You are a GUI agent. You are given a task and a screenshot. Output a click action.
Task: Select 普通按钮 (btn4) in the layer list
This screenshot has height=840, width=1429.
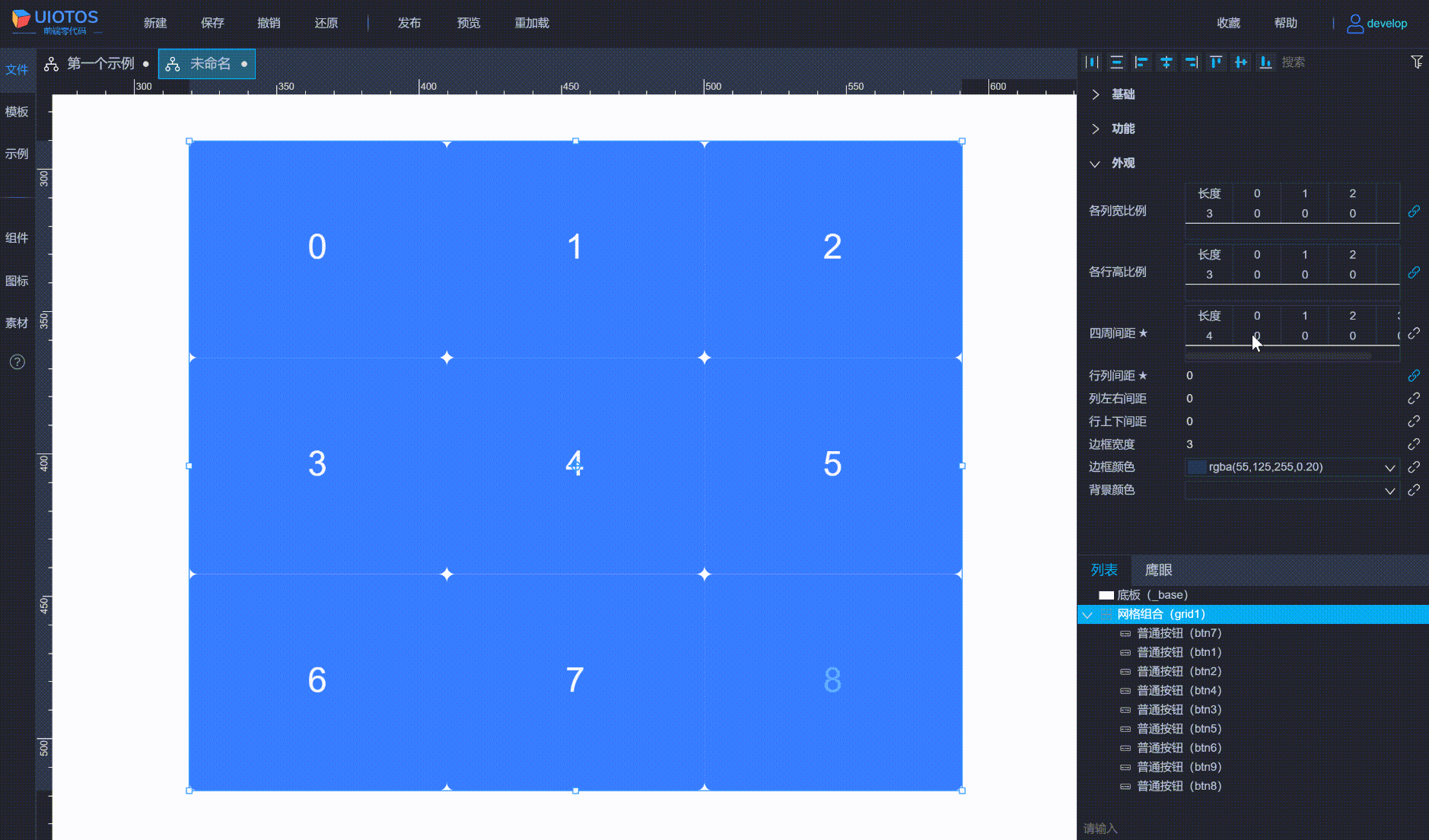point(1253,691)
